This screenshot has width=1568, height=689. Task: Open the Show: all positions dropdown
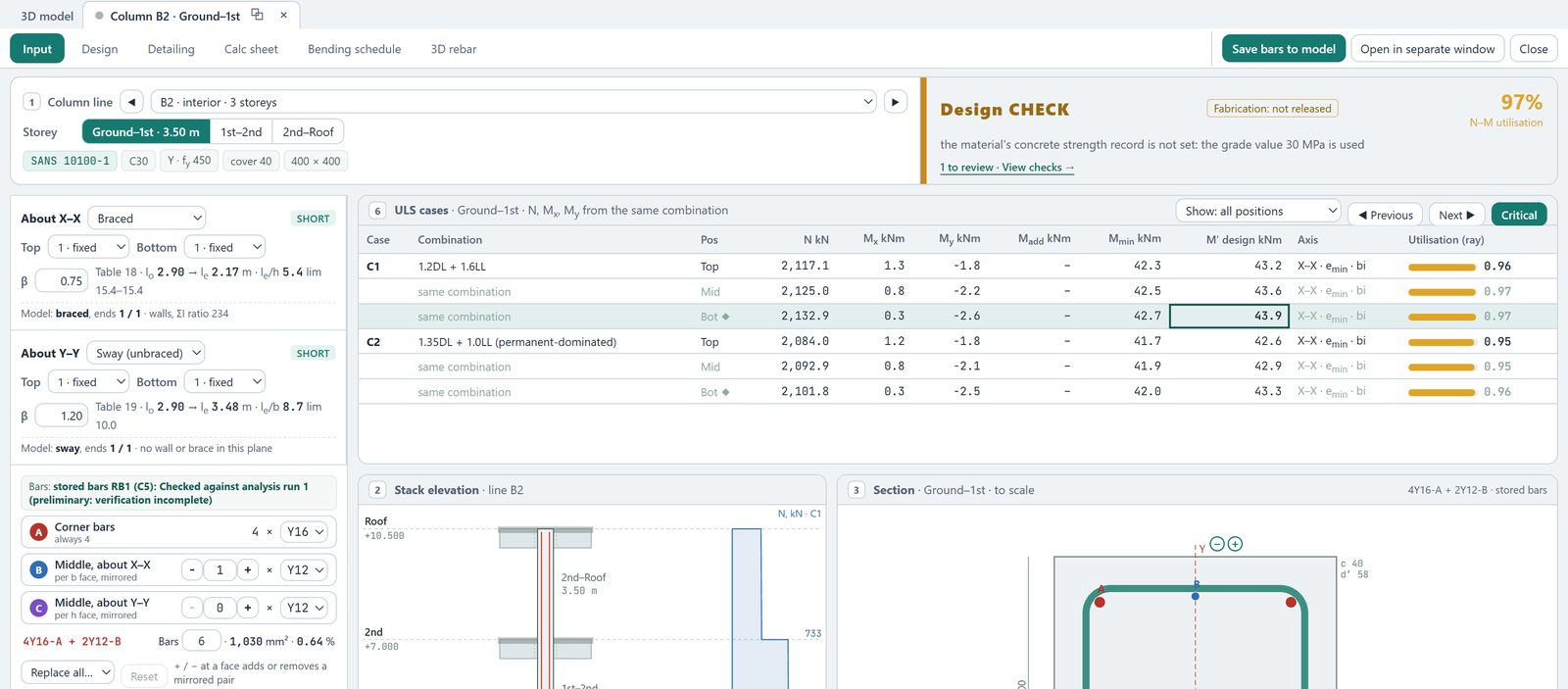[x=1258, y=211]
